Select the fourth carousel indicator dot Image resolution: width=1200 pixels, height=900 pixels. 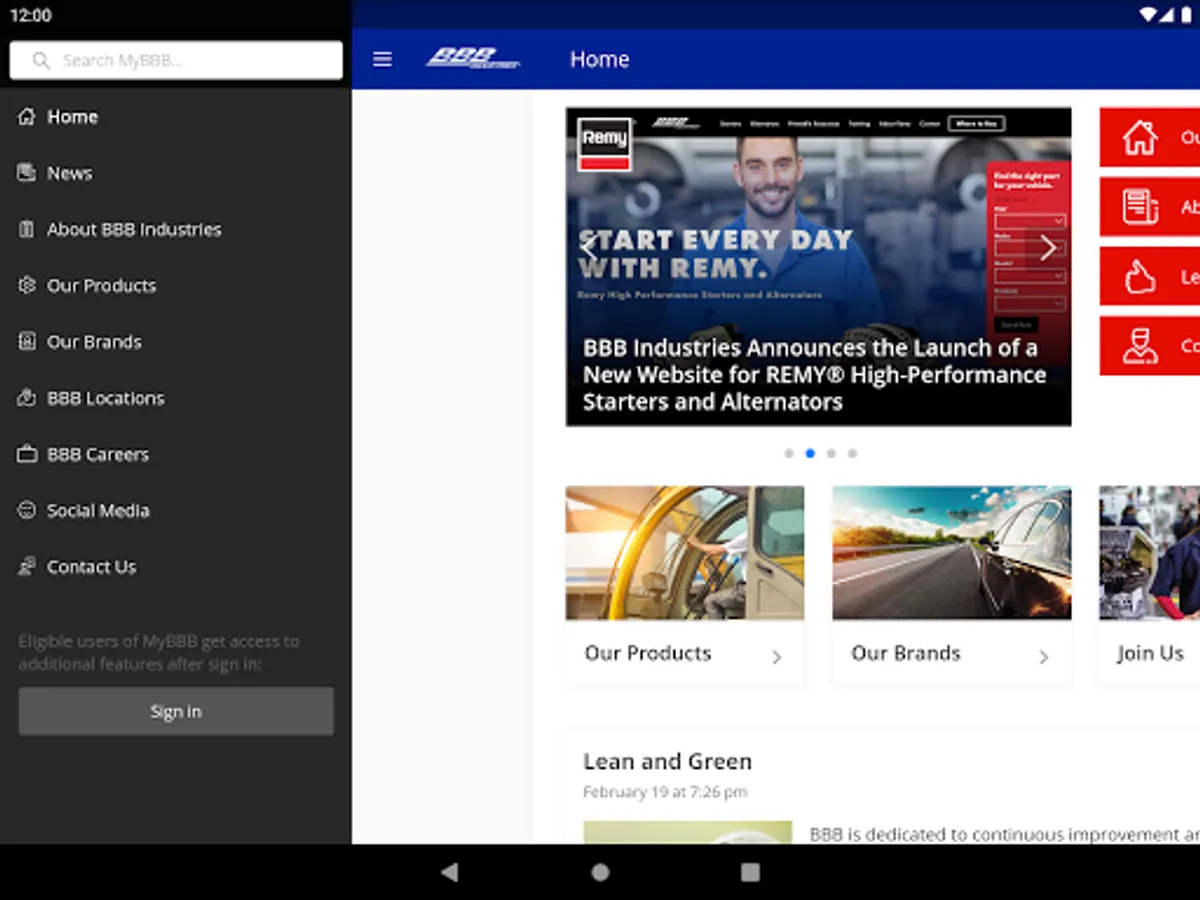852,453
